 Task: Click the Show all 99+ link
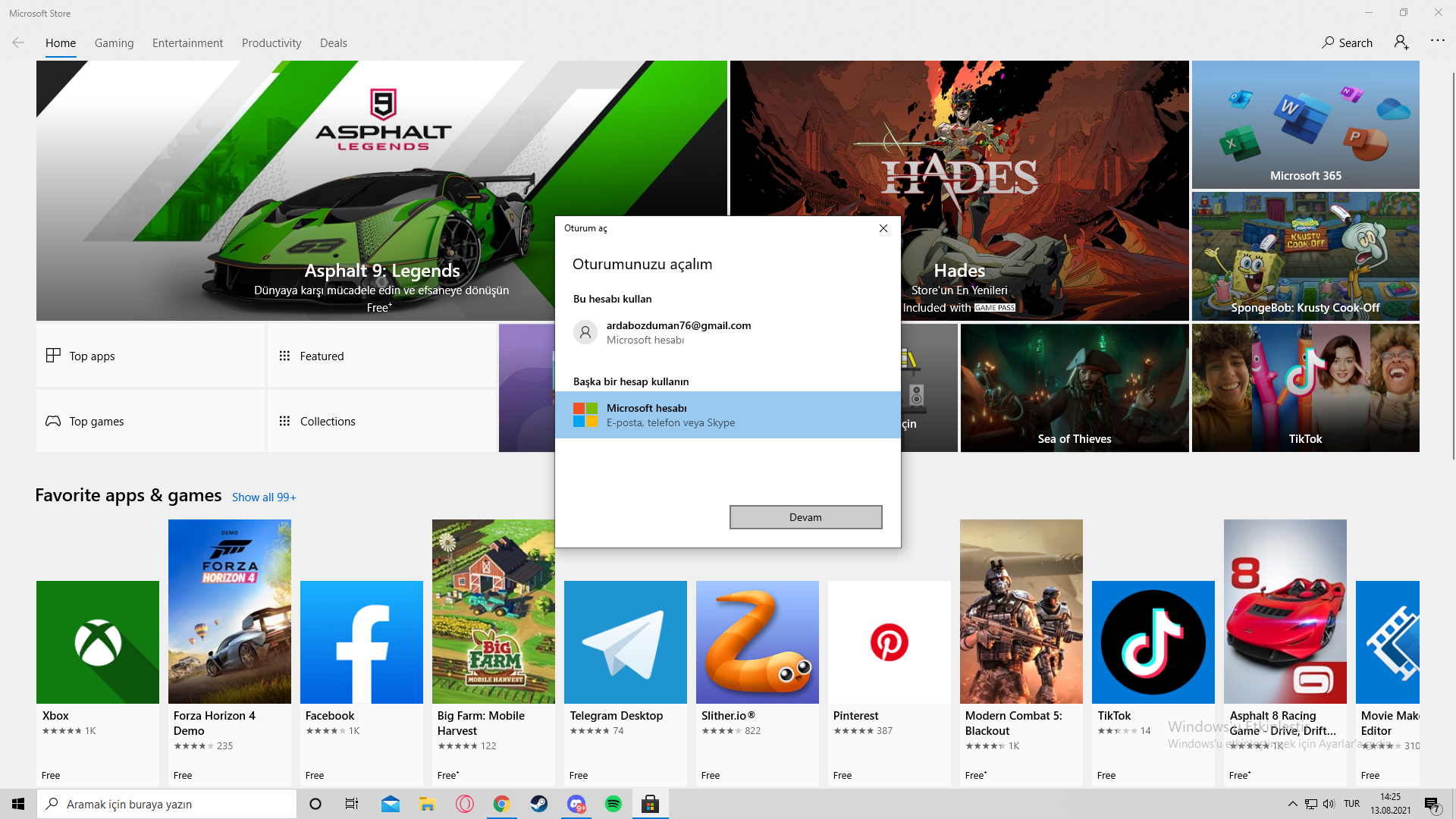264,497
